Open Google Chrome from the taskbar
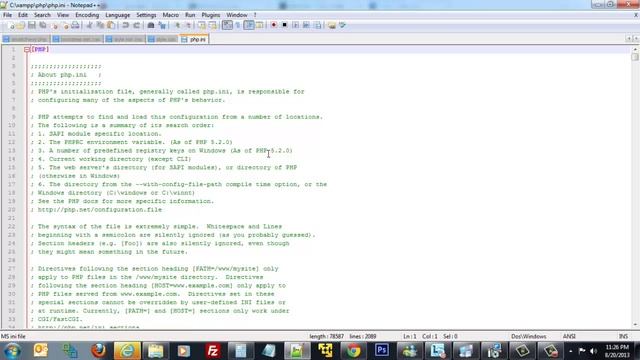This screenshot has height=360, width=640. click(353, 351)
